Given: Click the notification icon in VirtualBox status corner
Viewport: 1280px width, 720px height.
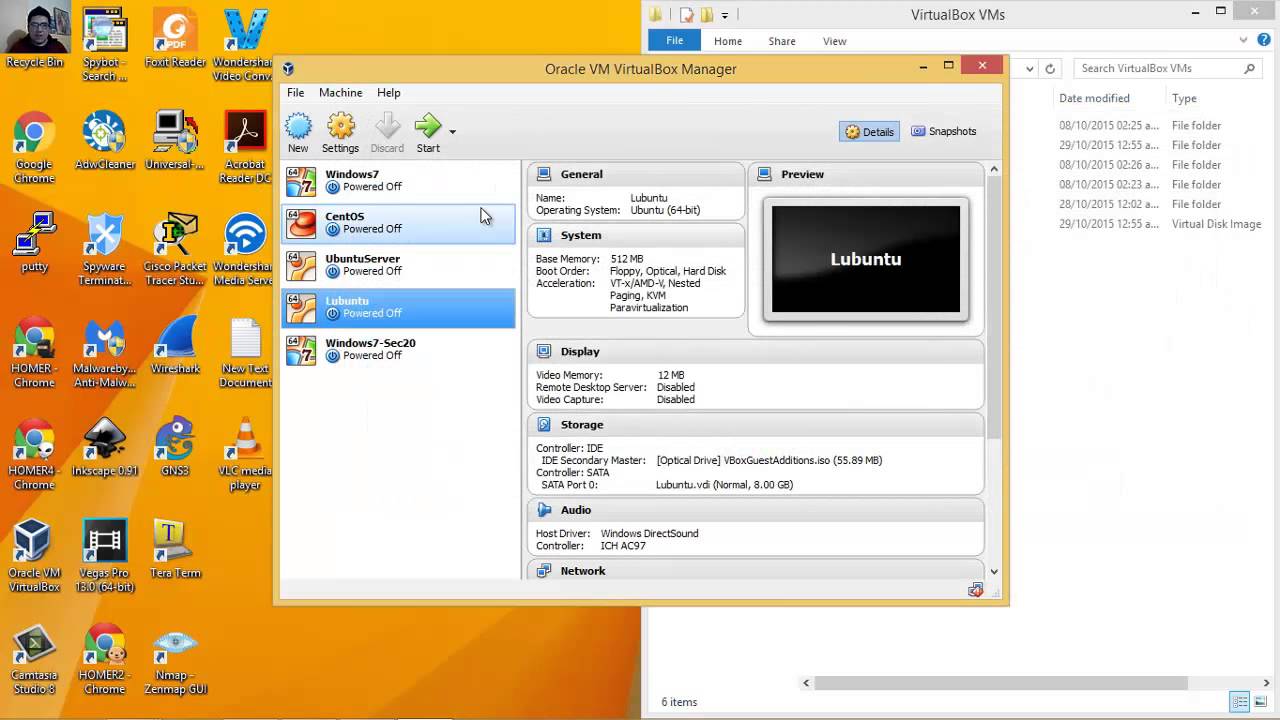Looking at the screenshot, I should [975, 591].
